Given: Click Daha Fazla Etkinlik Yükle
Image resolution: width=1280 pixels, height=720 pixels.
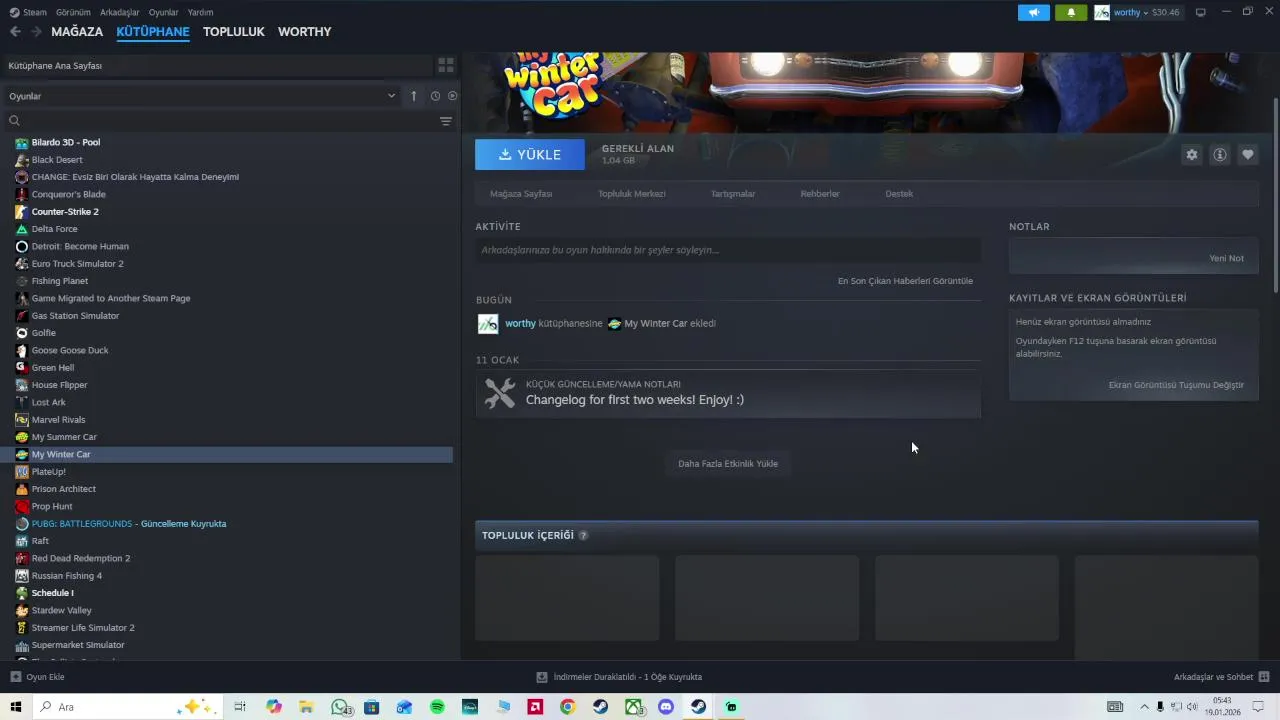Looking at the screenshot, I should point(728,464).
